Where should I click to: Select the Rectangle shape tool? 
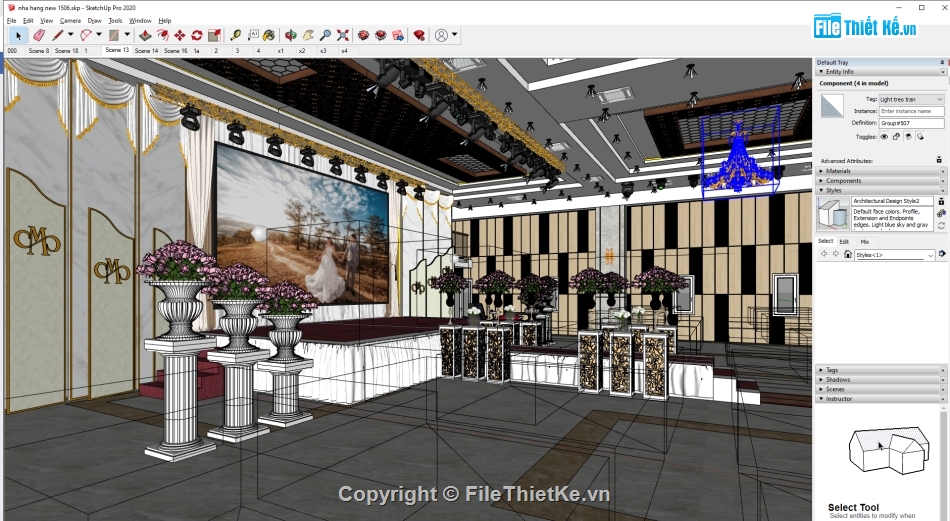114,36
